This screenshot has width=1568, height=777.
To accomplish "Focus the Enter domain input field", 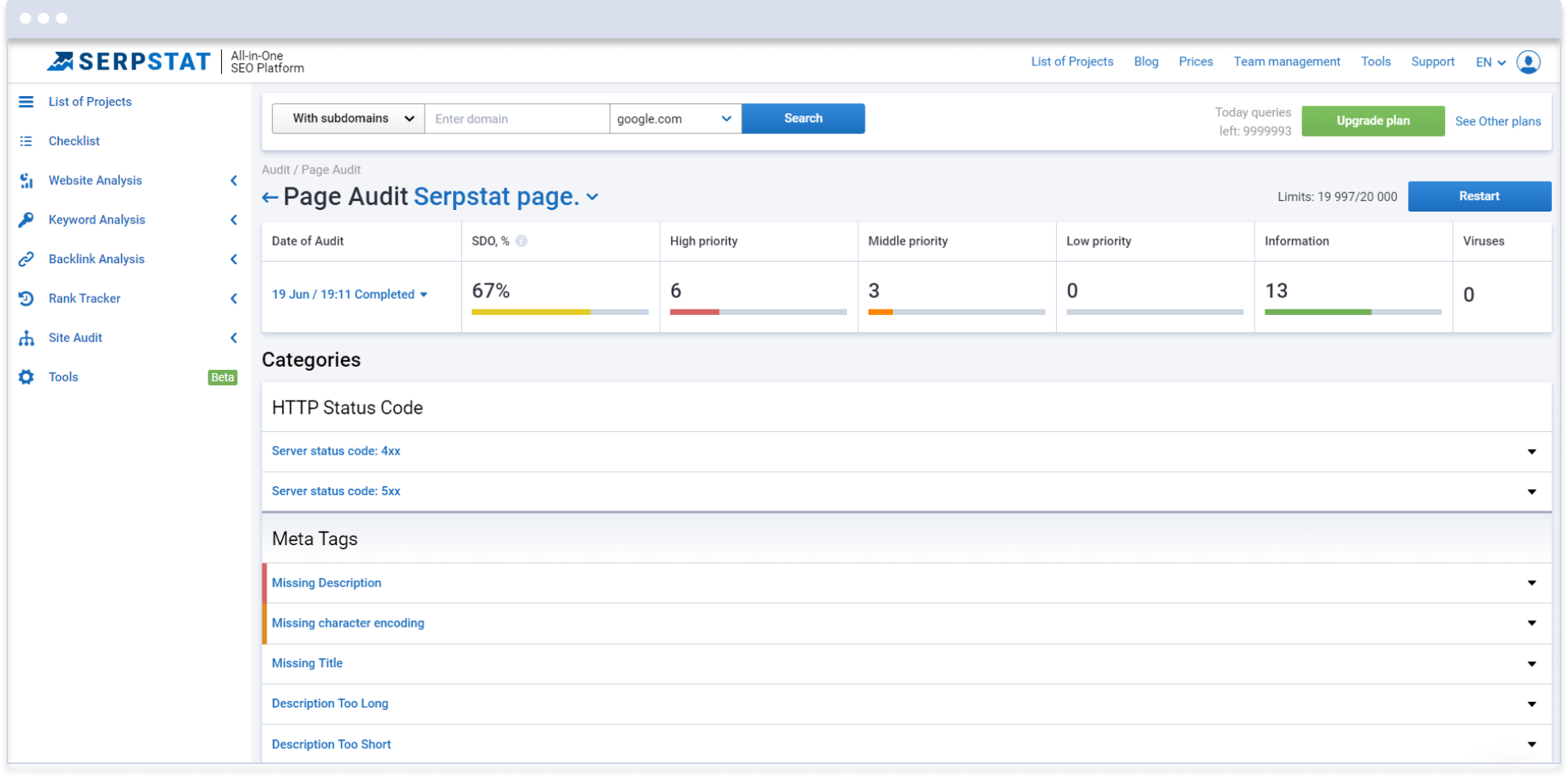I will [517, 119].
